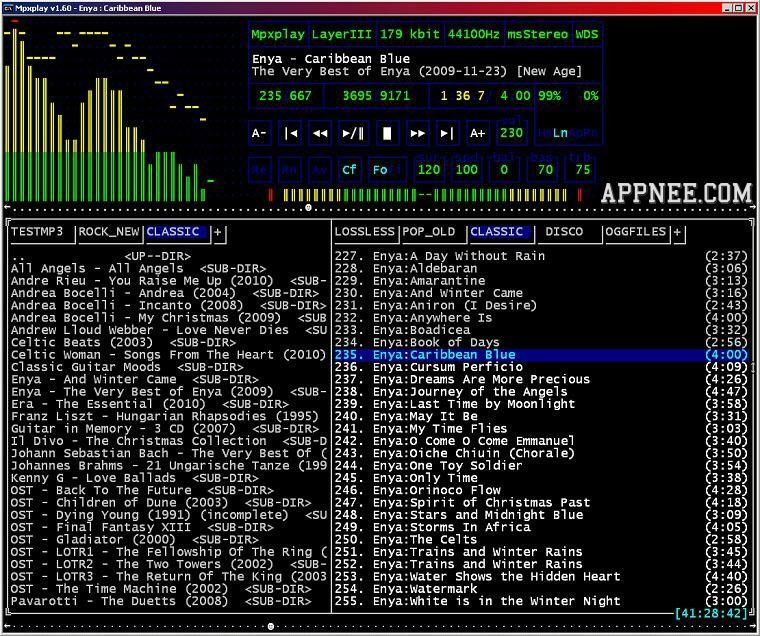Stop playback with the stop button
The image size is (760, 636).
coord(387,133)
